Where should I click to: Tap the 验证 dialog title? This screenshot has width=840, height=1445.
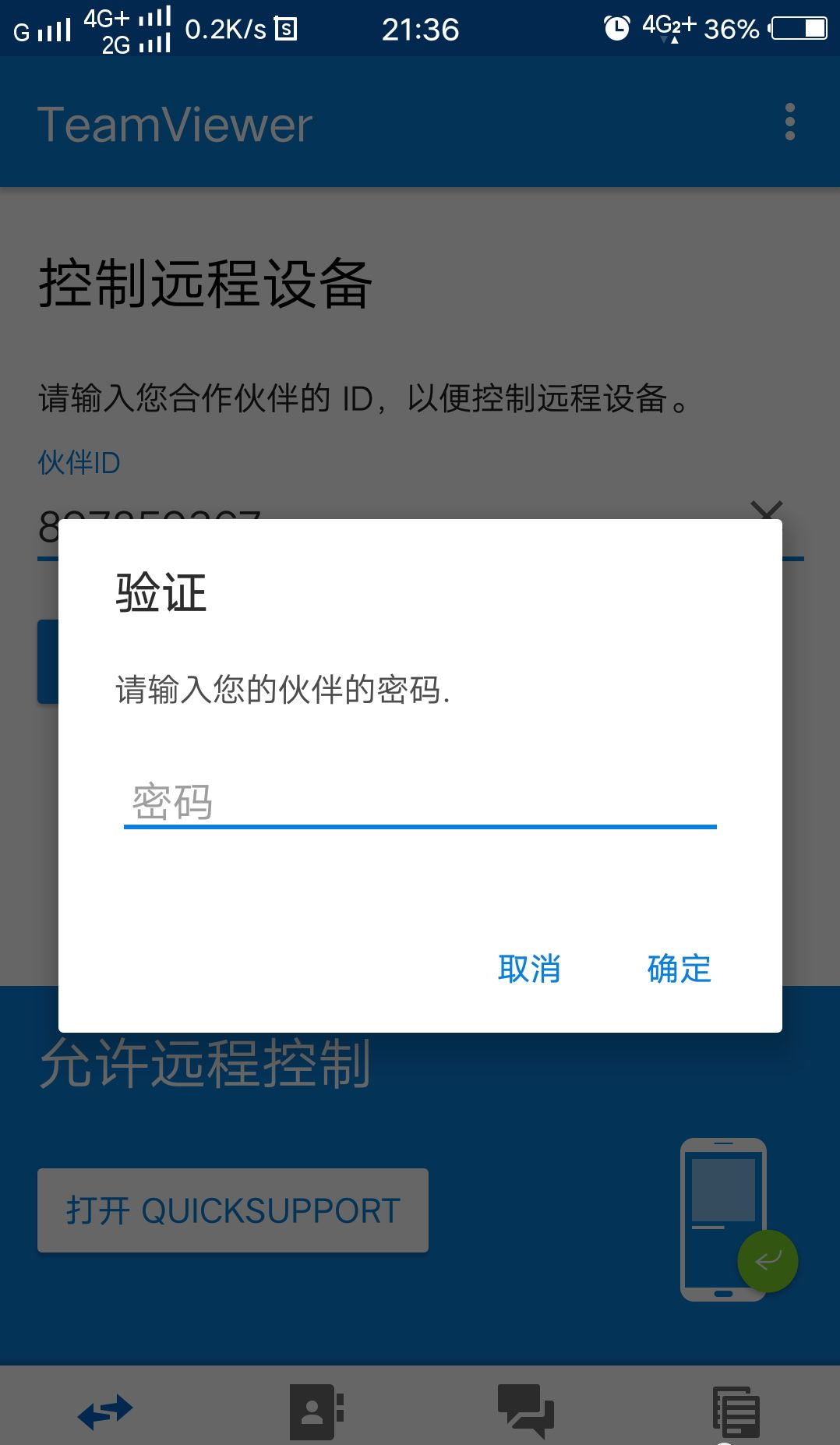pos(161,592)
